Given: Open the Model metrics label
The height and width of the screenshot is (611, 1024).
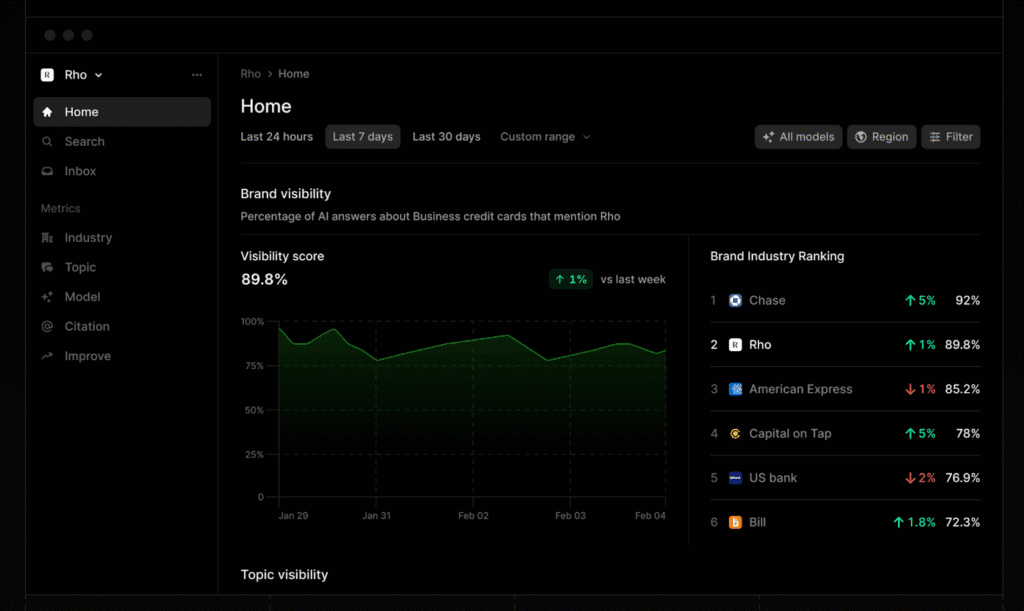Looking at the screenshot, I should (82, 297).
